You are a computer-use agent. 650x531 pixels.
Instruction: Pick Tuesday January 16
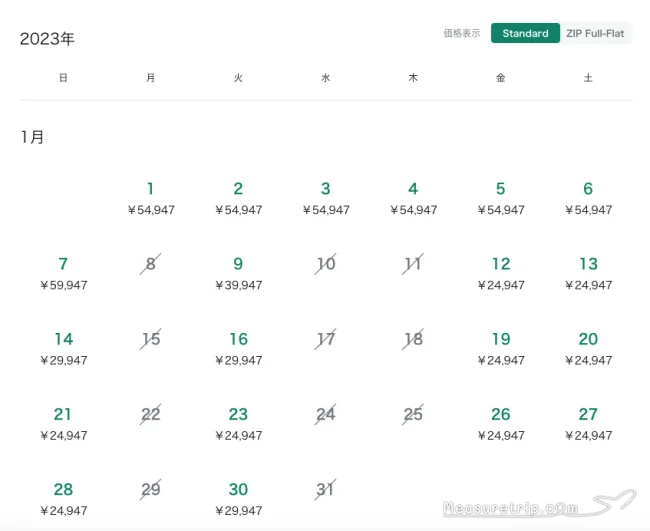coord(238,349)
